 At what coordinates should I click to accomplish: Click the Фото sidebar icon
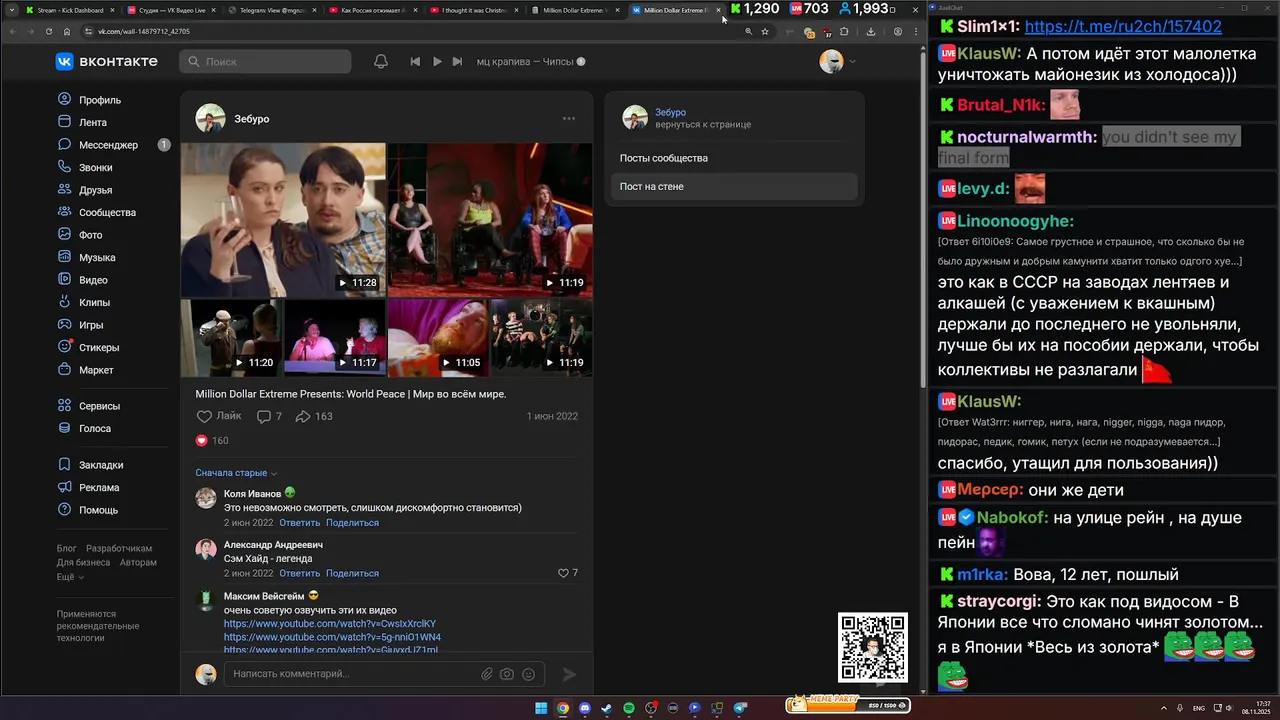(65, 235)
